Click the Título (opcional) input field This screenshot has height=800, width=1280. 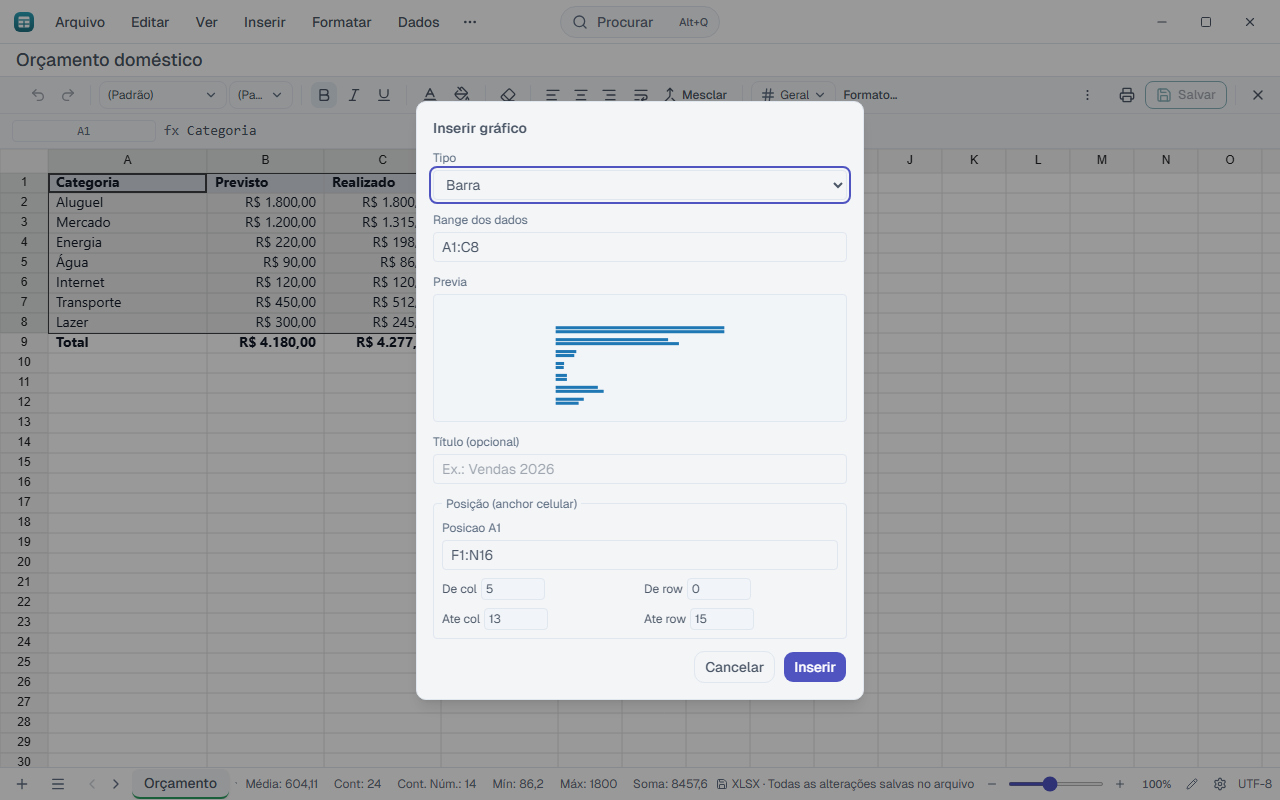640,469
